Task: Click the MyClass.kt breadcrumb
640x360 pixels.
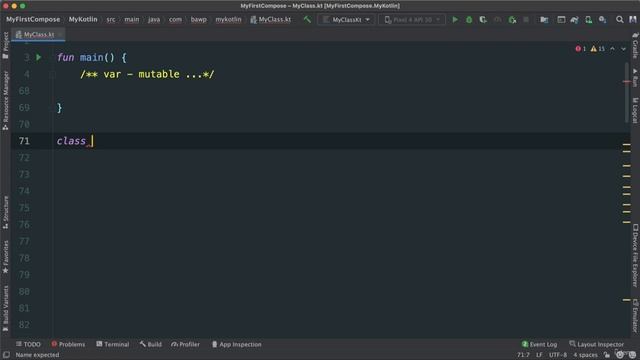Action: pos(271,19)
